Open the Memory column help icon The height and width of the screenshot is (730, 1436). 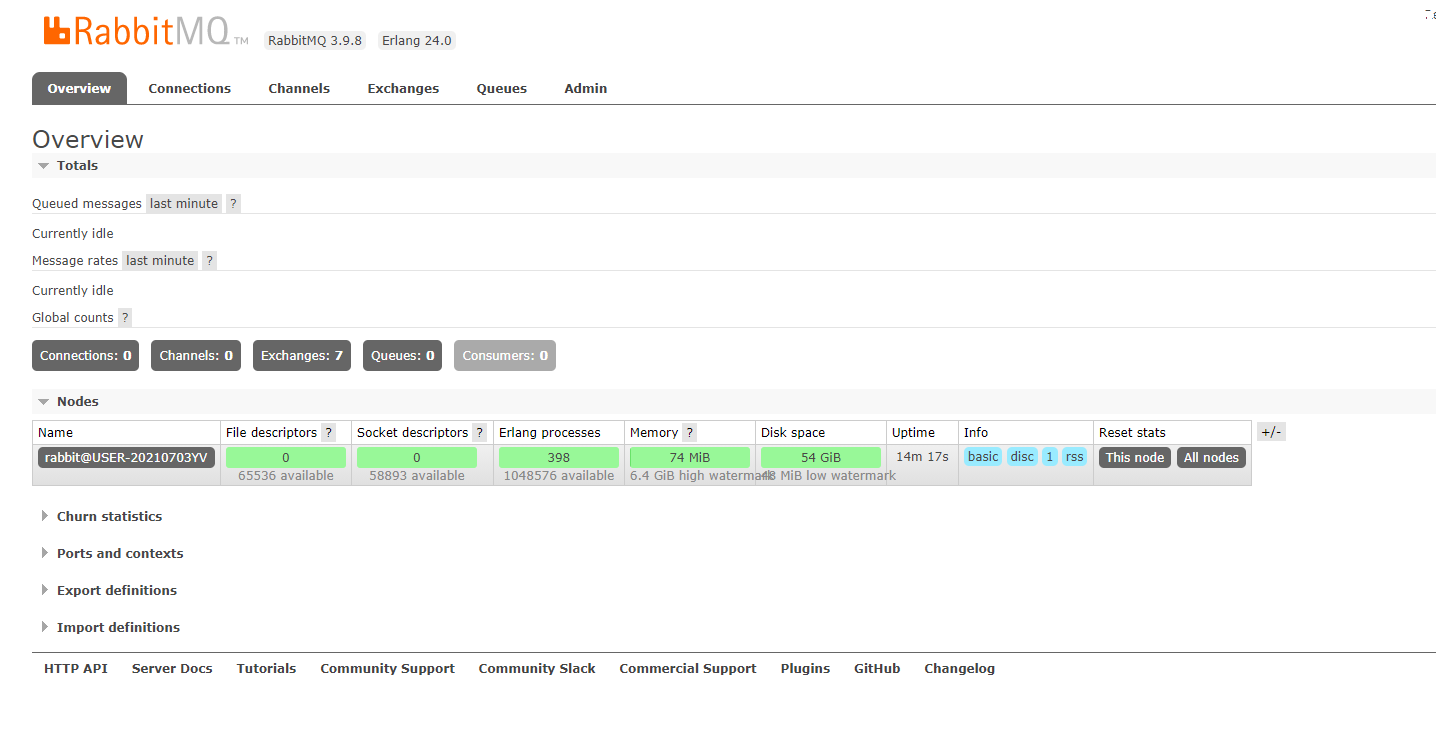tap(690, 433)
